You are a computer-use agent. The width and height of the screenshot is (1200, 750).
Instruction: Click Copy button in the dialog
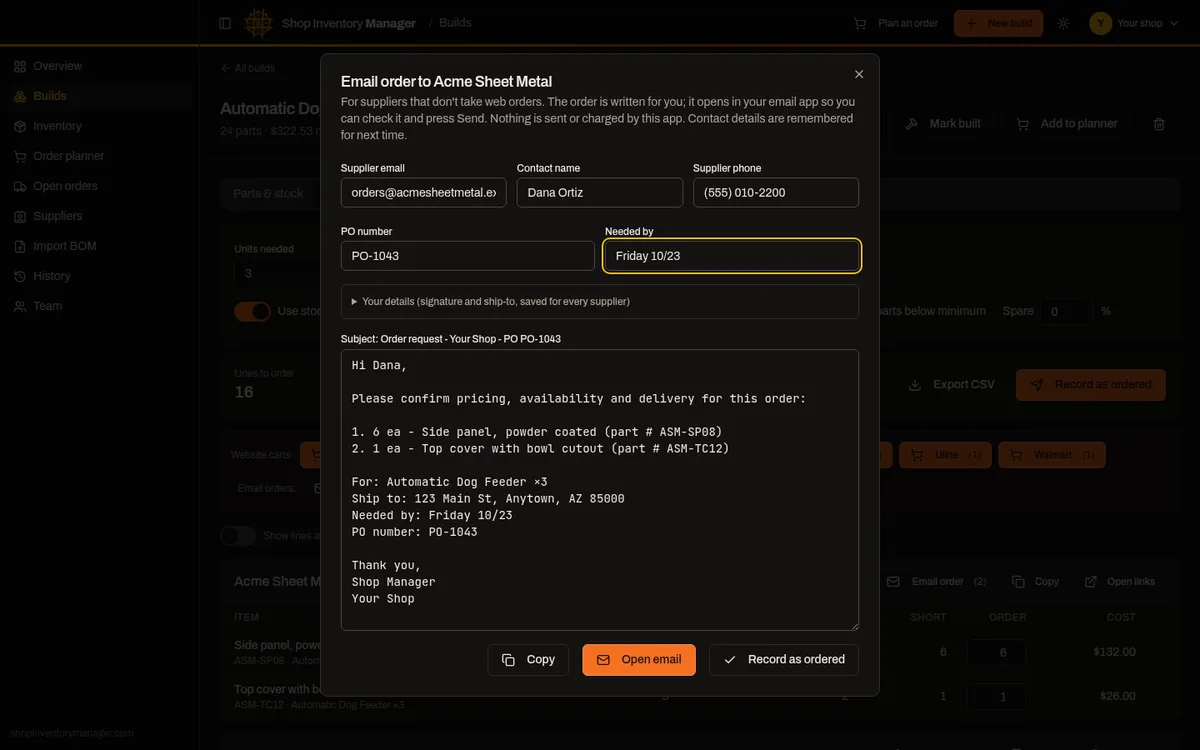528,660
